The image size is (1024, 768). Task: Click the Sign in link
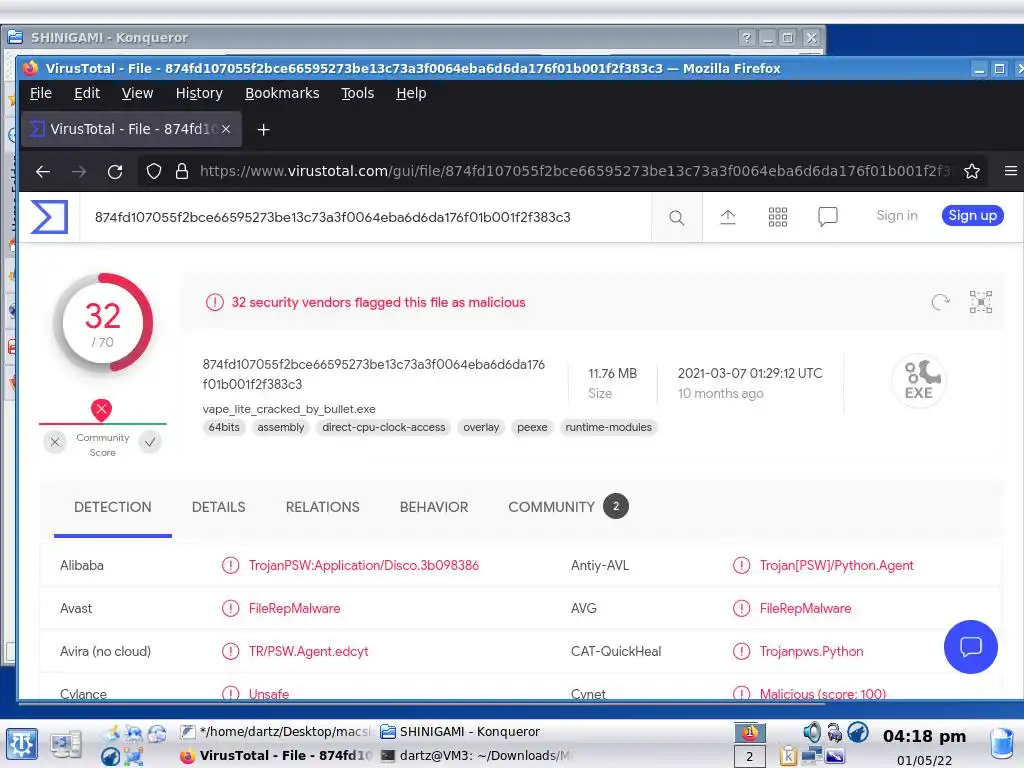(897, 216)
